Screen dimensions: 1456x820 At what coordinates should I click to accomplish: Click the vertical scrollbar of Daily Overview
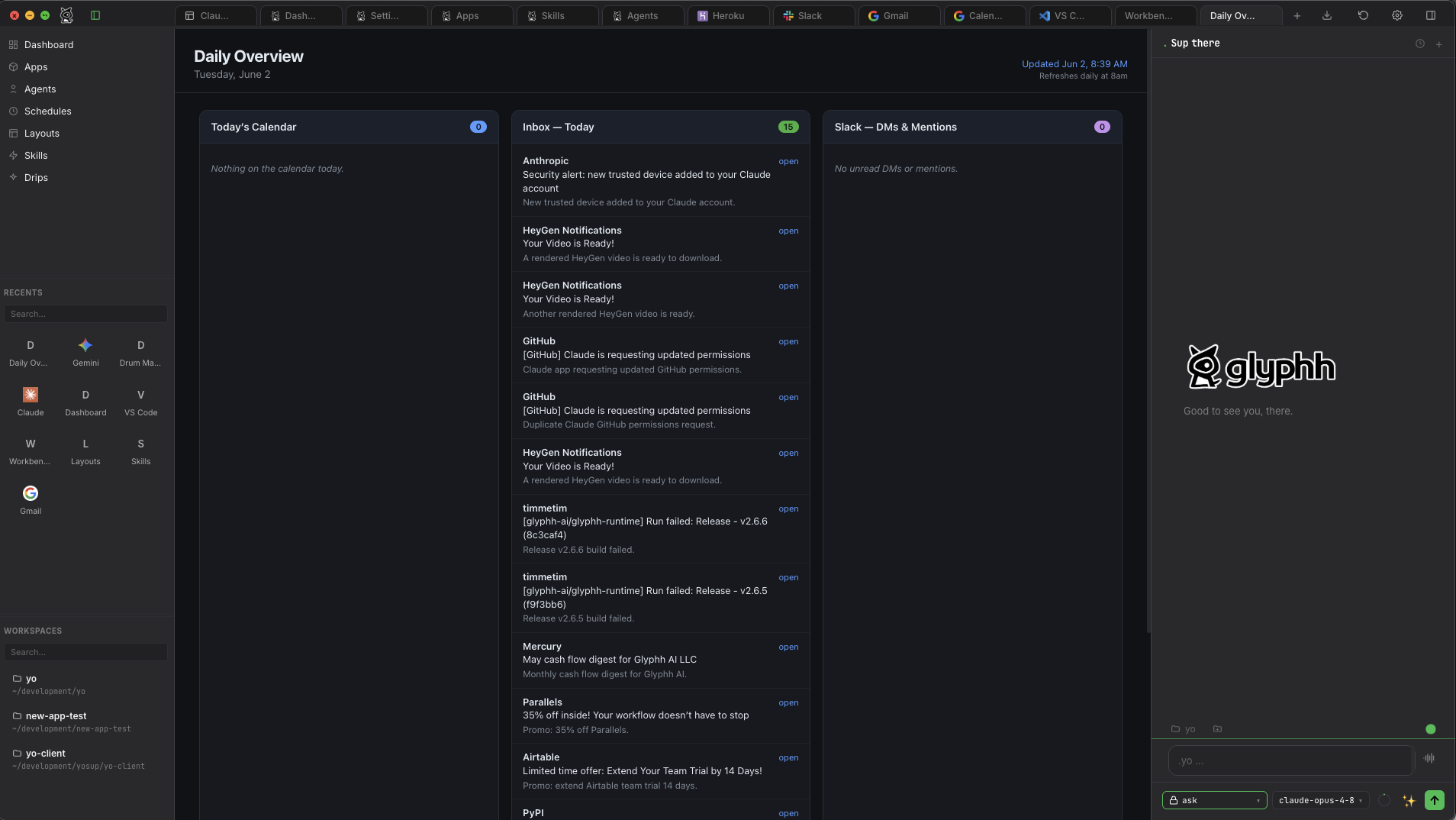point(1148,332)
